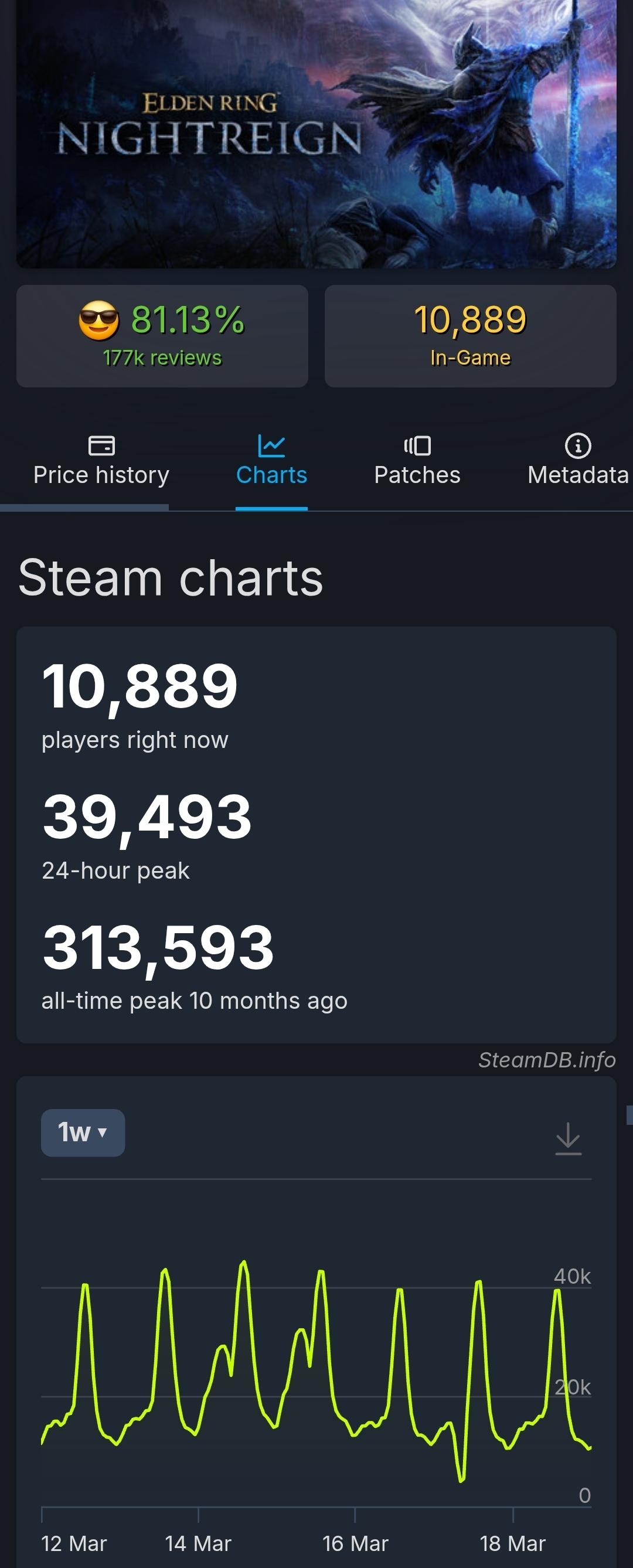Click the 313,593 all-time peak figure

click(158, 948)
